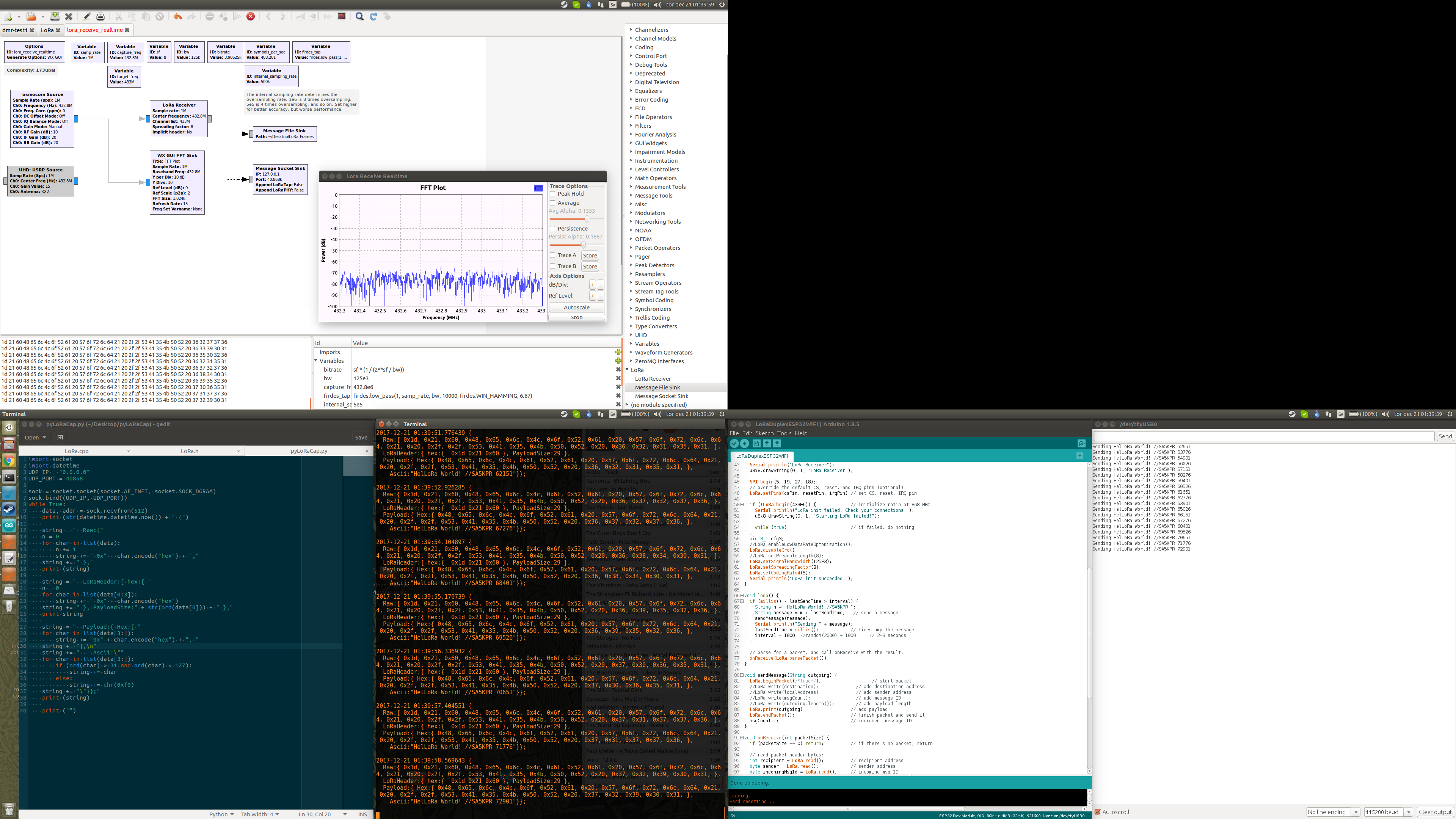This screenshot has height=819, width=1456.
Task: Toggle Autoscroll in serial monitor
Action: pos(1098,812)
